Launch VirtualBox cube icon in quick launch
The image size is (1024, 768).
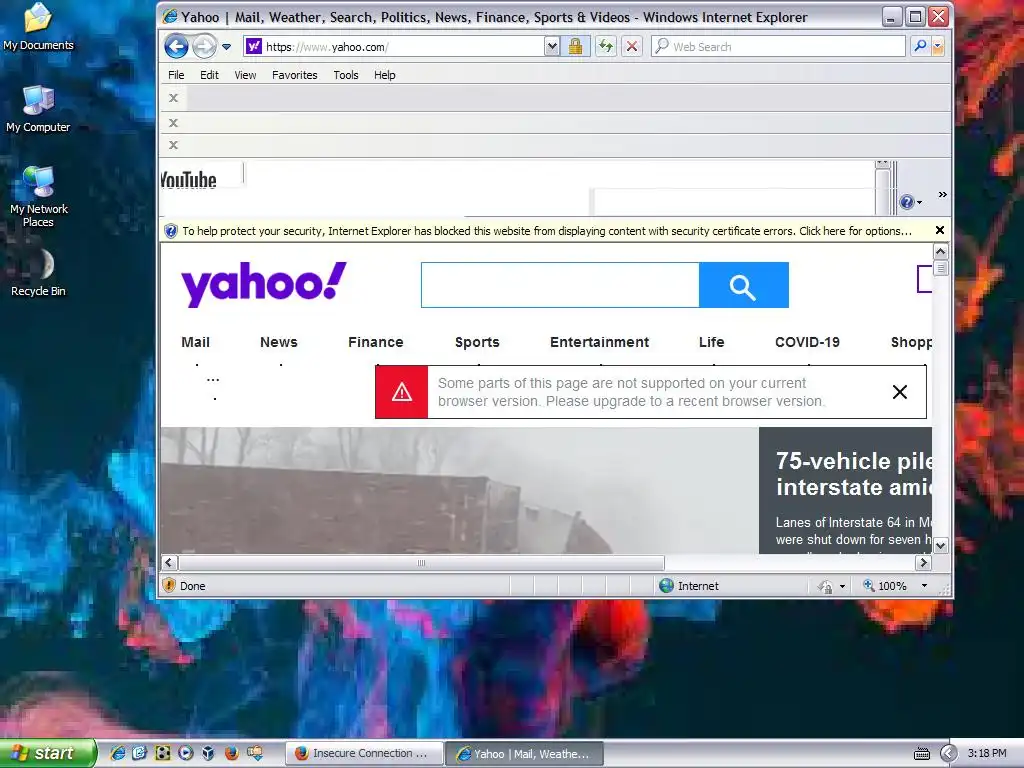(208, 753)
